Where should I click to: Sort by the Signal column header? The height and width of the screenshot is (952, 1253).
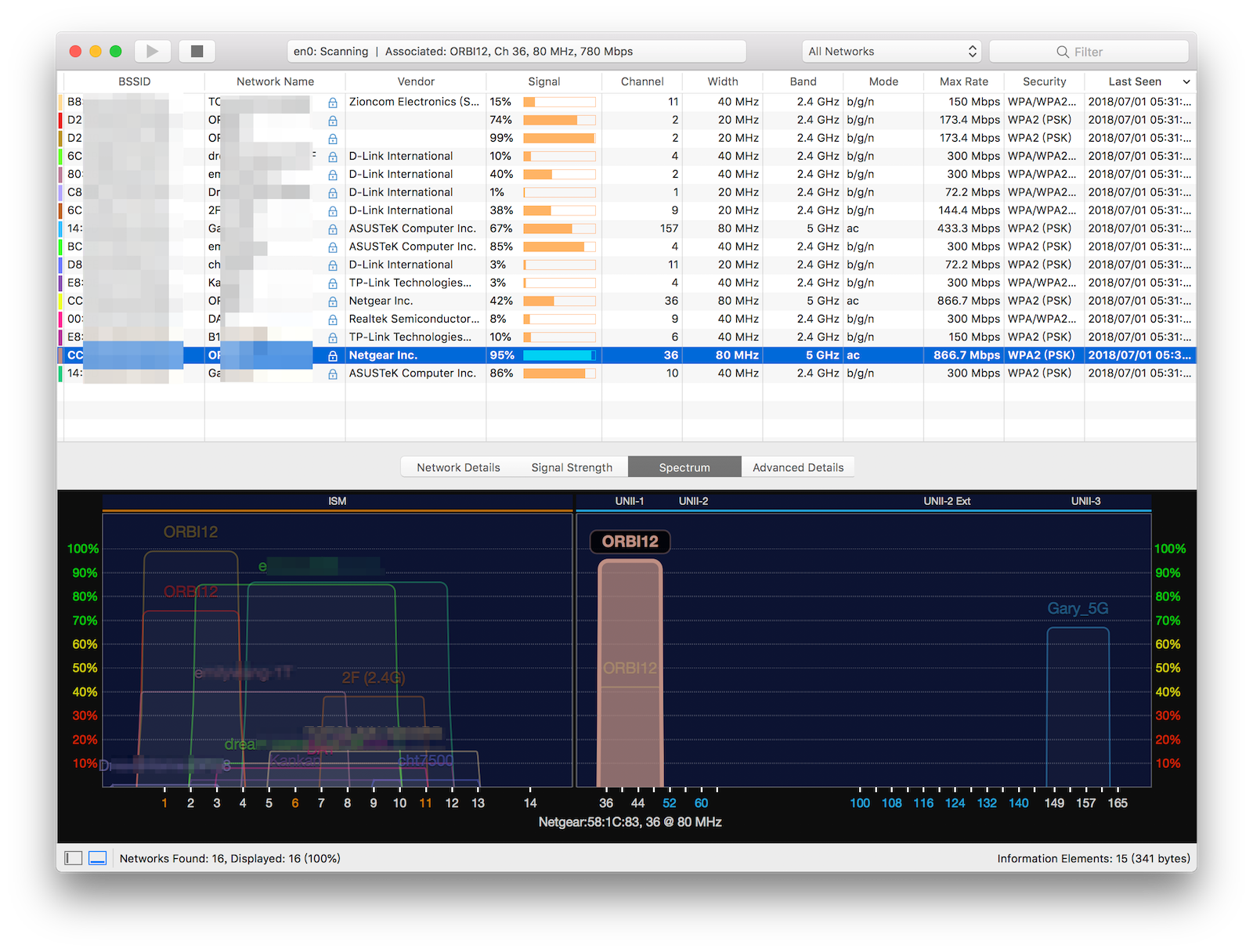point(543,81)
